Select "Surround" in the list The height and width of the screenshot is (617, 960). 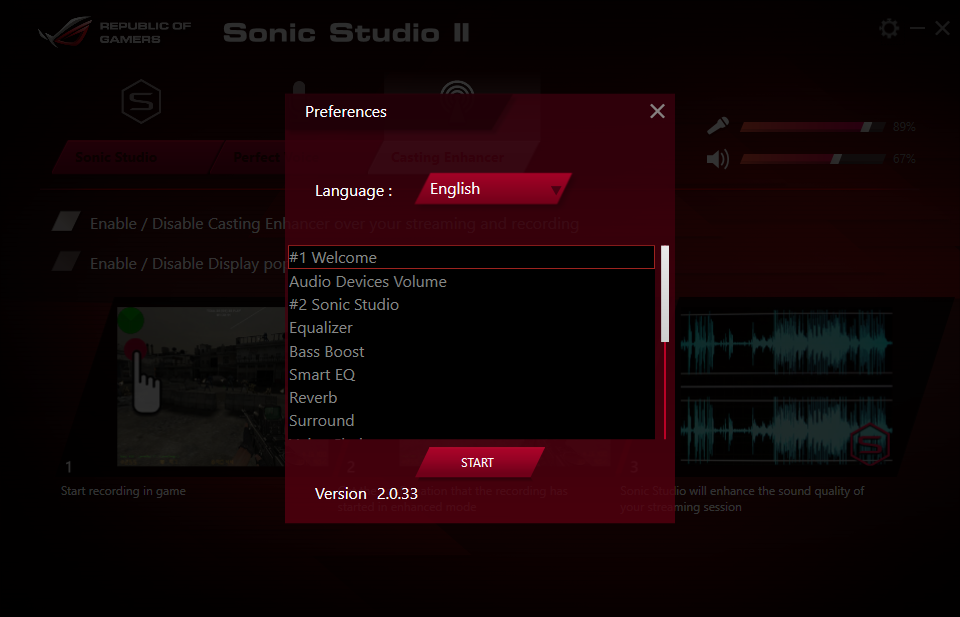(471, 421)
